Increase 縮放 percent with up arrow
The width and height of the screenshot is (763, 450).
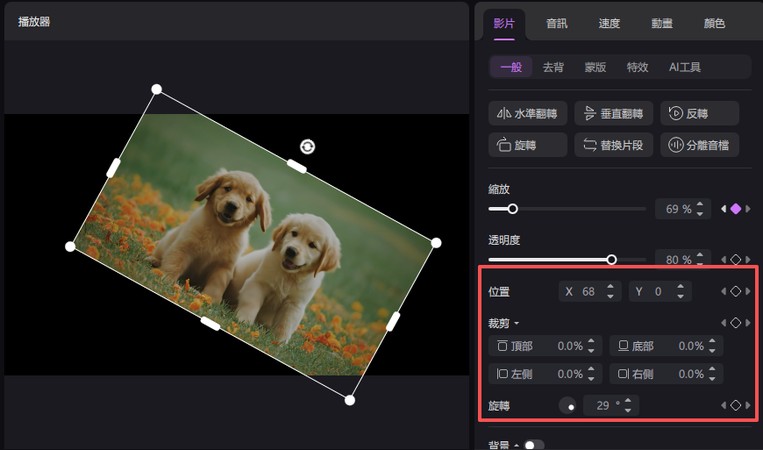click(700, 205)
